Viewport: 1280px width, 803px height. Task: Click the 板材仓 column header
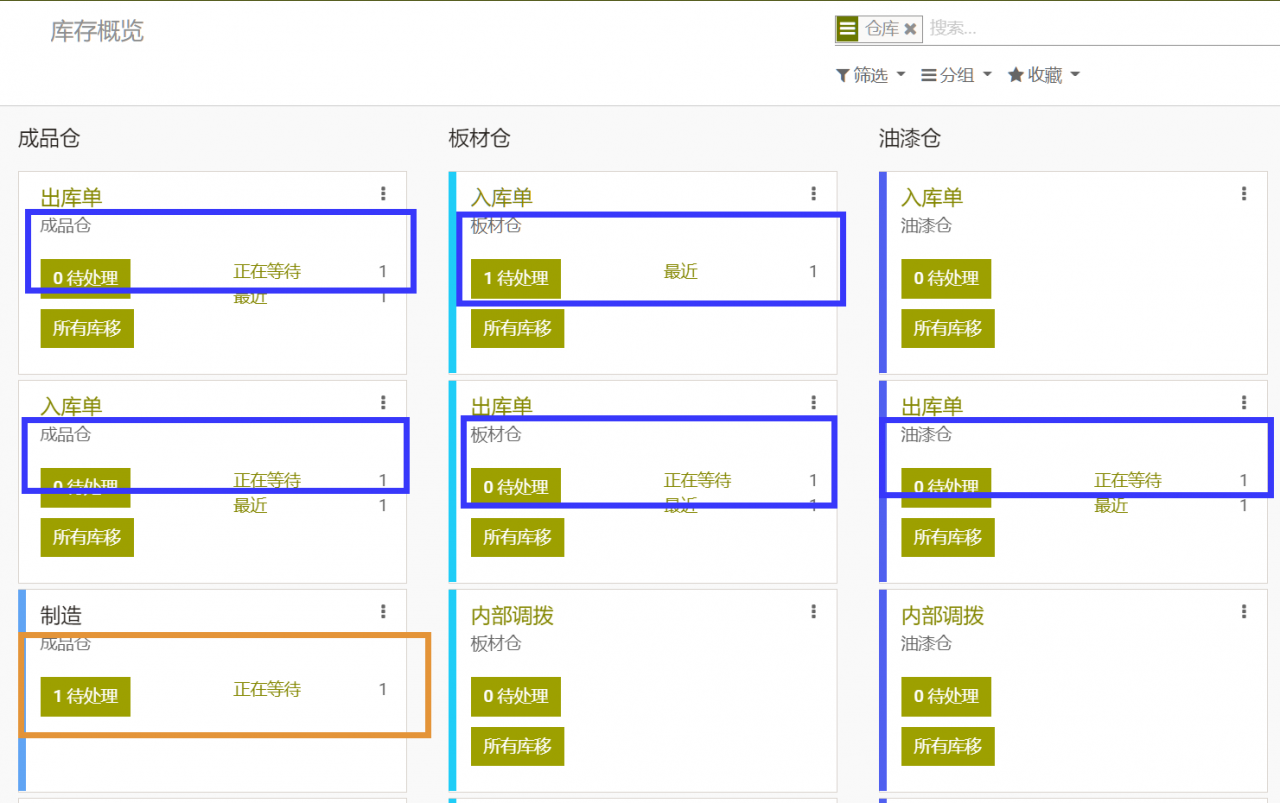(479, 138)
